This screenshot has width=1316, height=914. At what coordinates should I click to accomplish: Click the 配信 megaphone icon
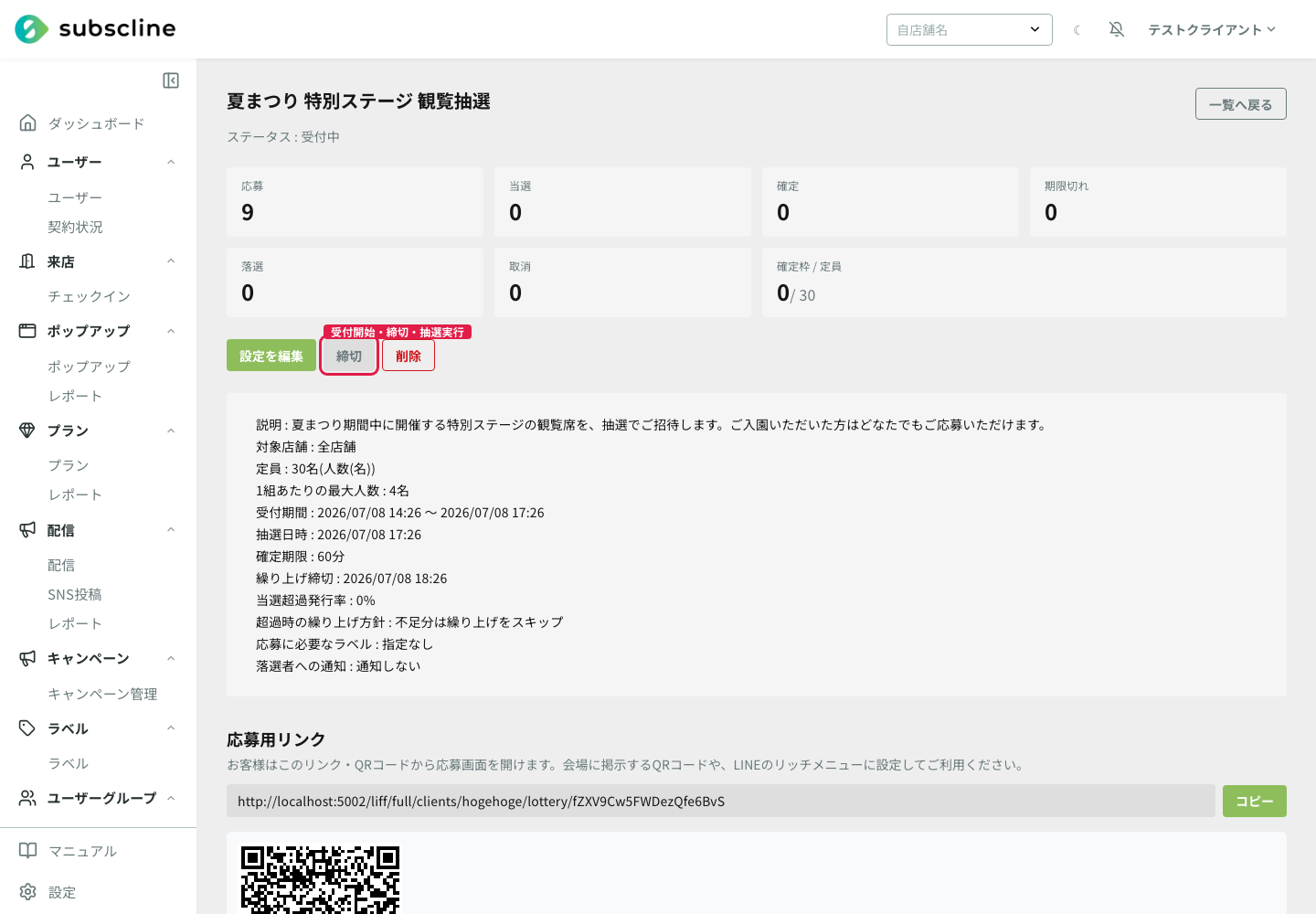28,530
